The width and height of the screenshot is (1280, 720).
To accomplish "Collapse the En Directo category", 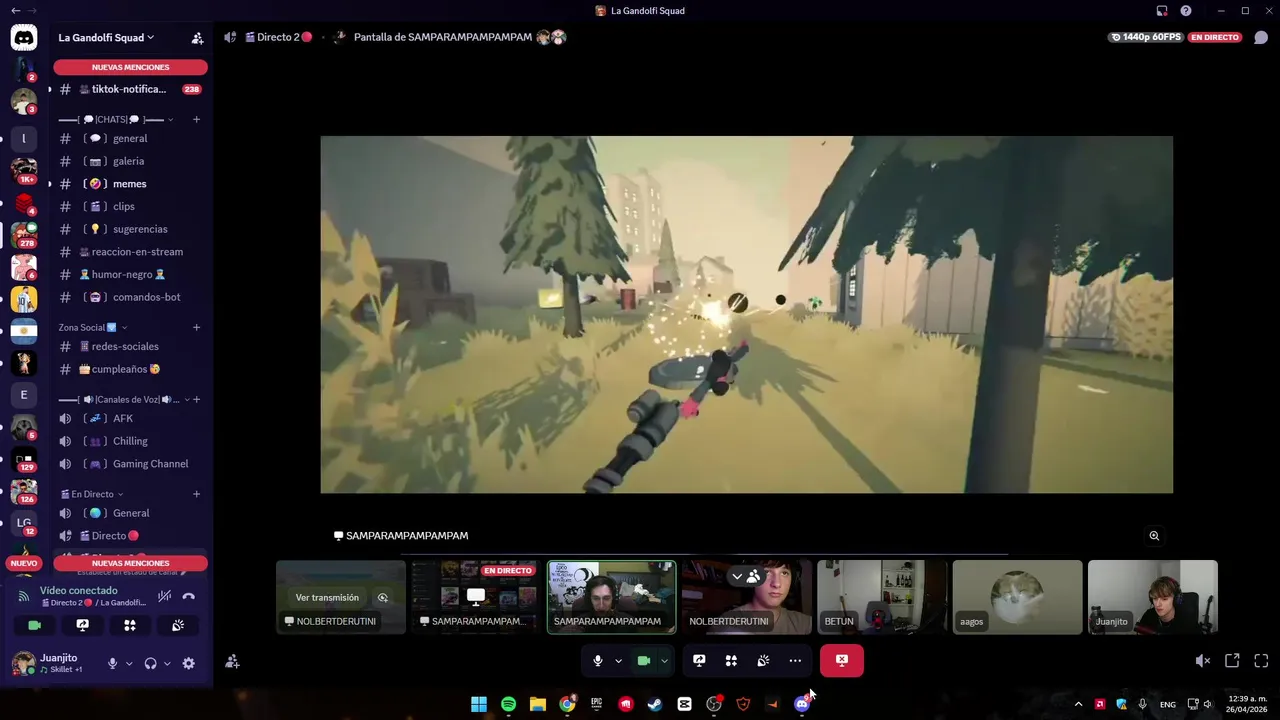I will (x=92, y=494).
